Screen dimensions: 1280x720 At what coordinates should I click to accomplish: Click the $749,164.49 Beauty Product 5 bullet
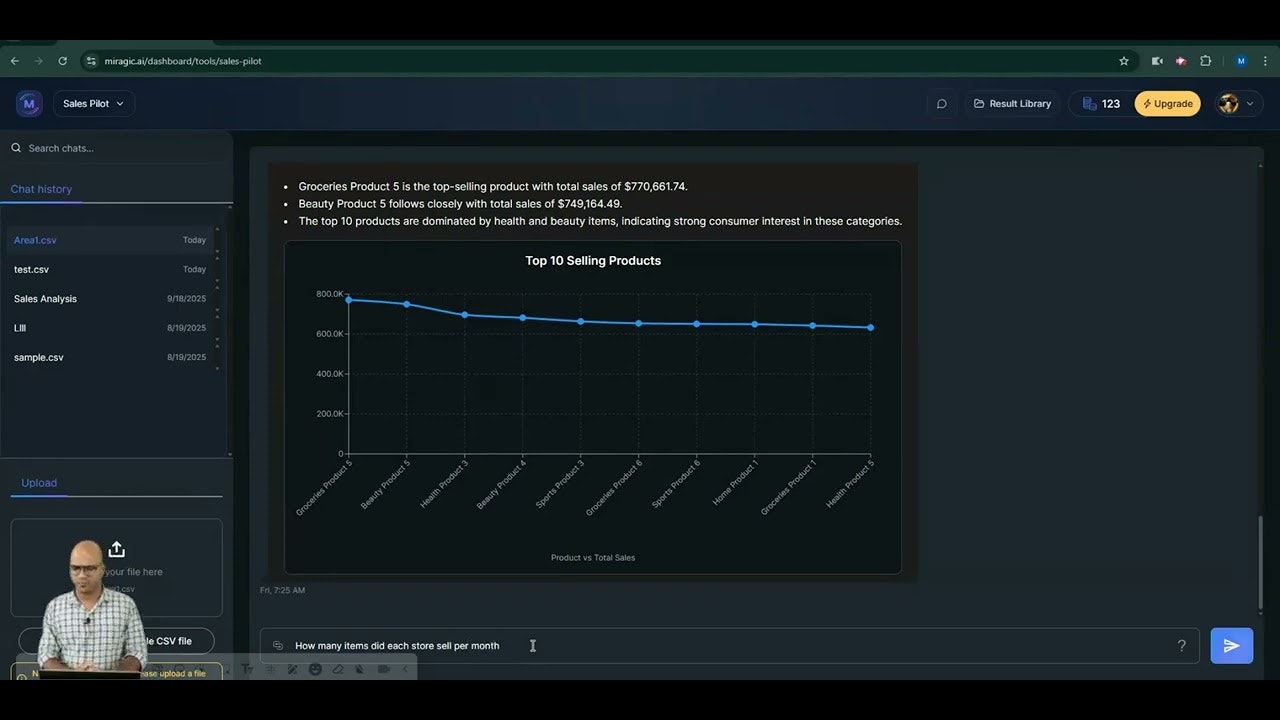460,204
